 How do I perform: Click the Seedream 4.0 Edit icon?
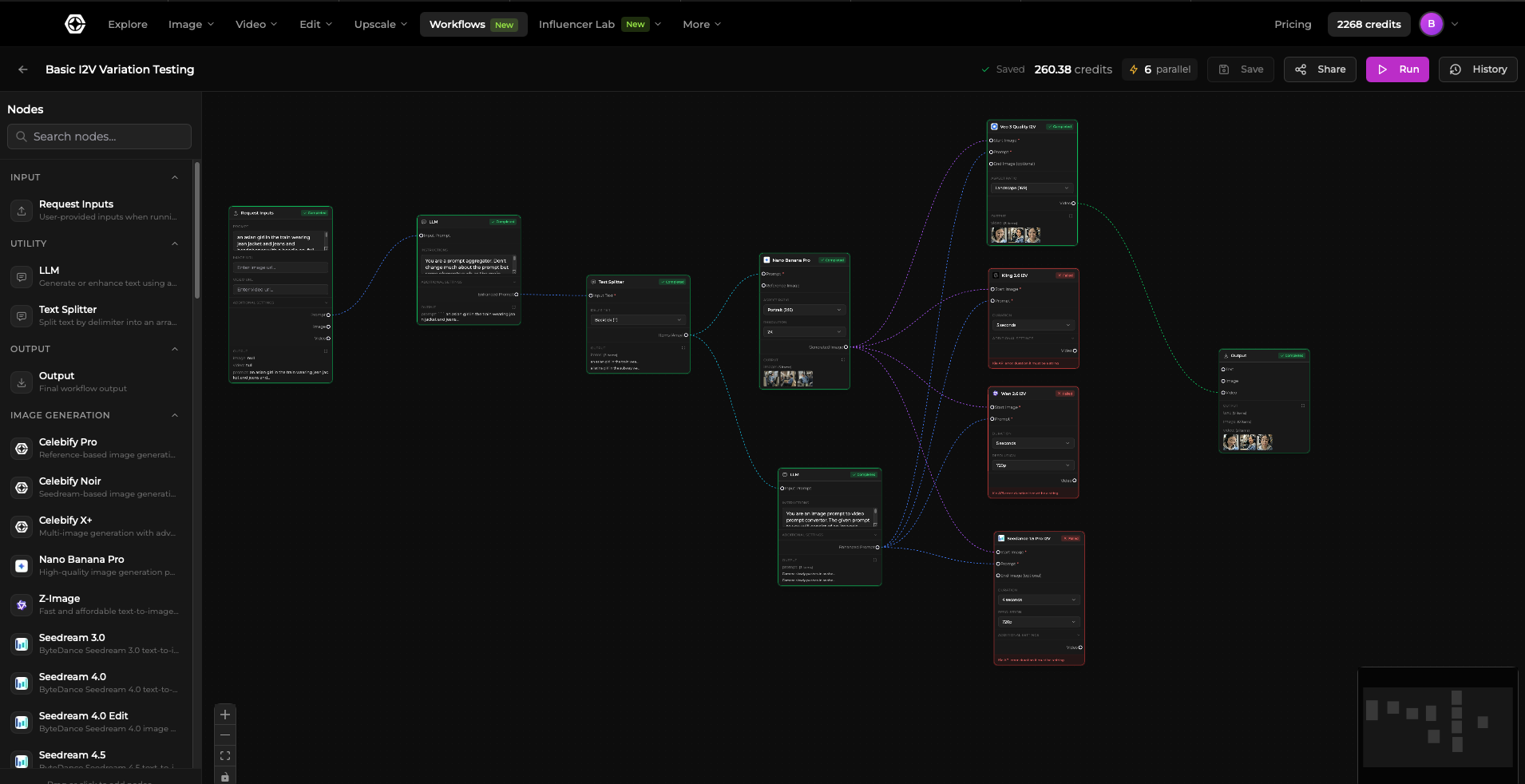point(21,722)
